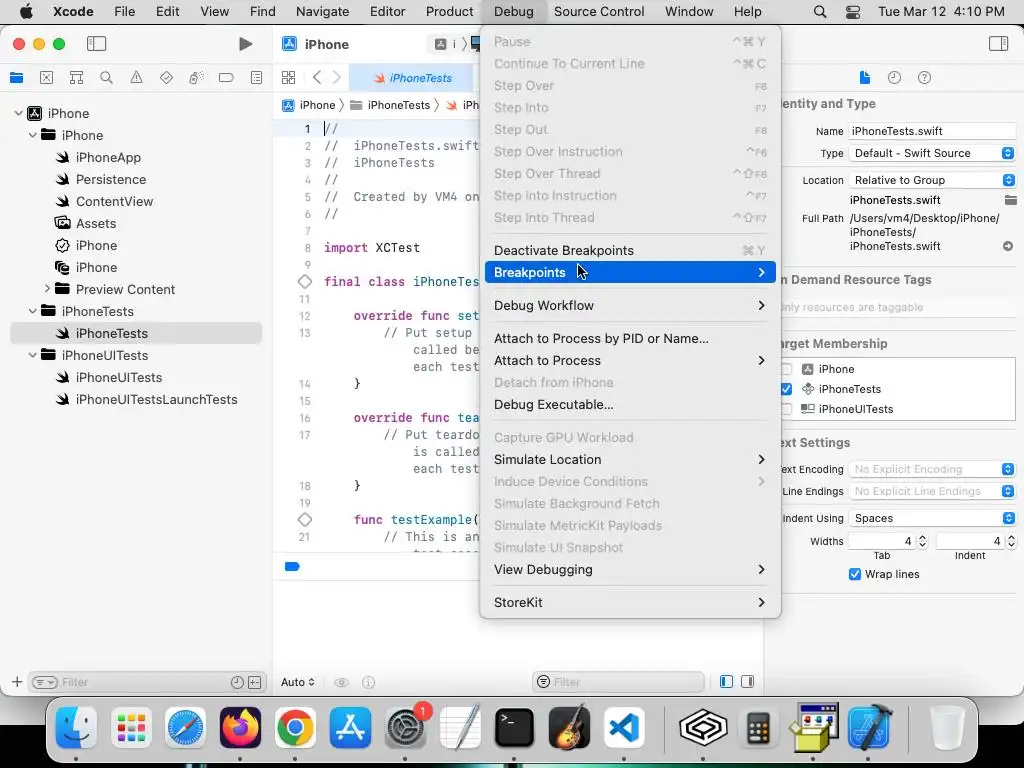Open the Debug Workflow submenu

coord(630,306)
